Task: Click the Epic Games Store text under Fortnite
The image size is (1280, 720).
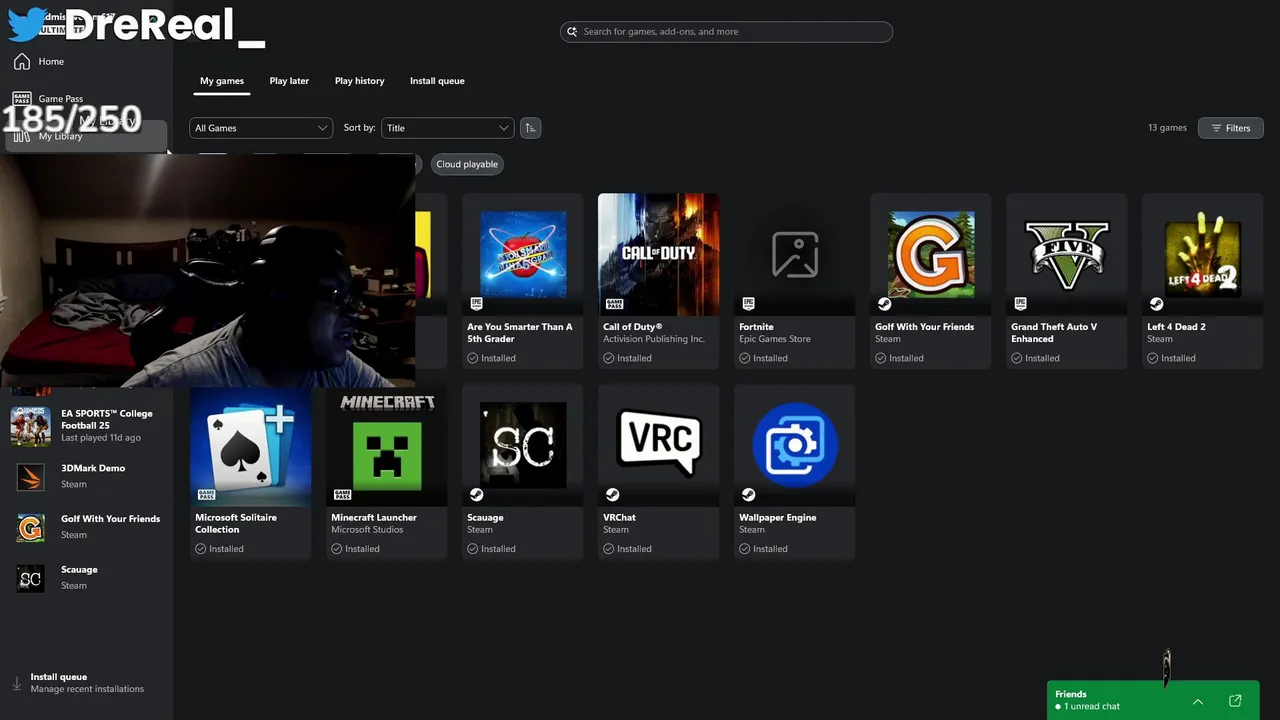Action: coord(775,339)
